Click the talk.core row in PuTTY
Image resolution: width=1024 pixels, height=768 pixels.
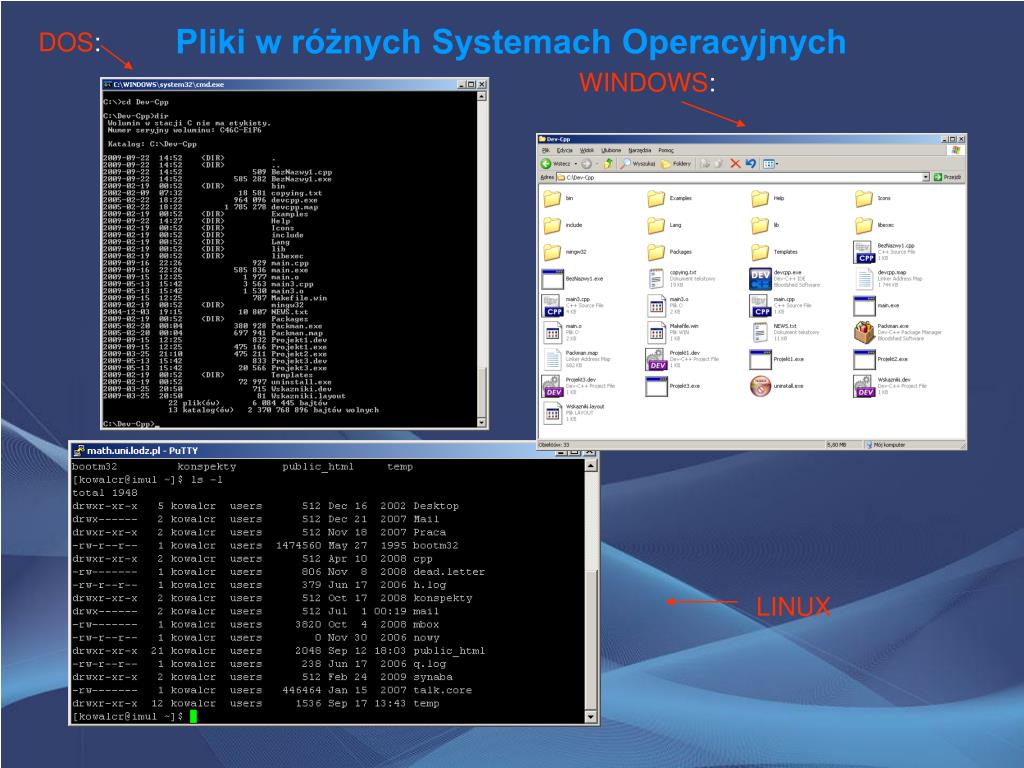pyautogui.click(x=272, y=690)
